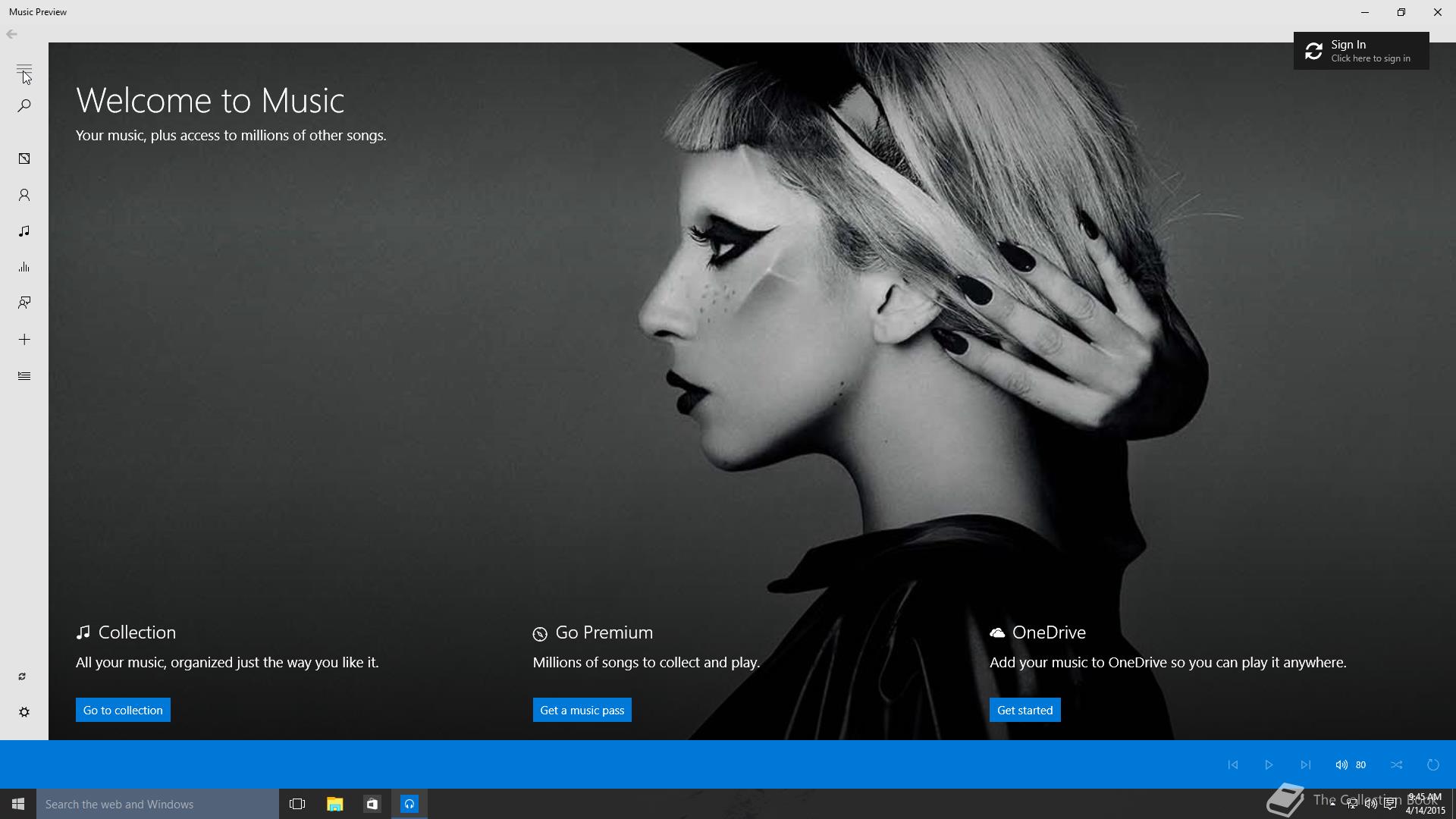Click 'Your music, plus access' subtitle
The image size is (1456, 819).
[231, 136]
